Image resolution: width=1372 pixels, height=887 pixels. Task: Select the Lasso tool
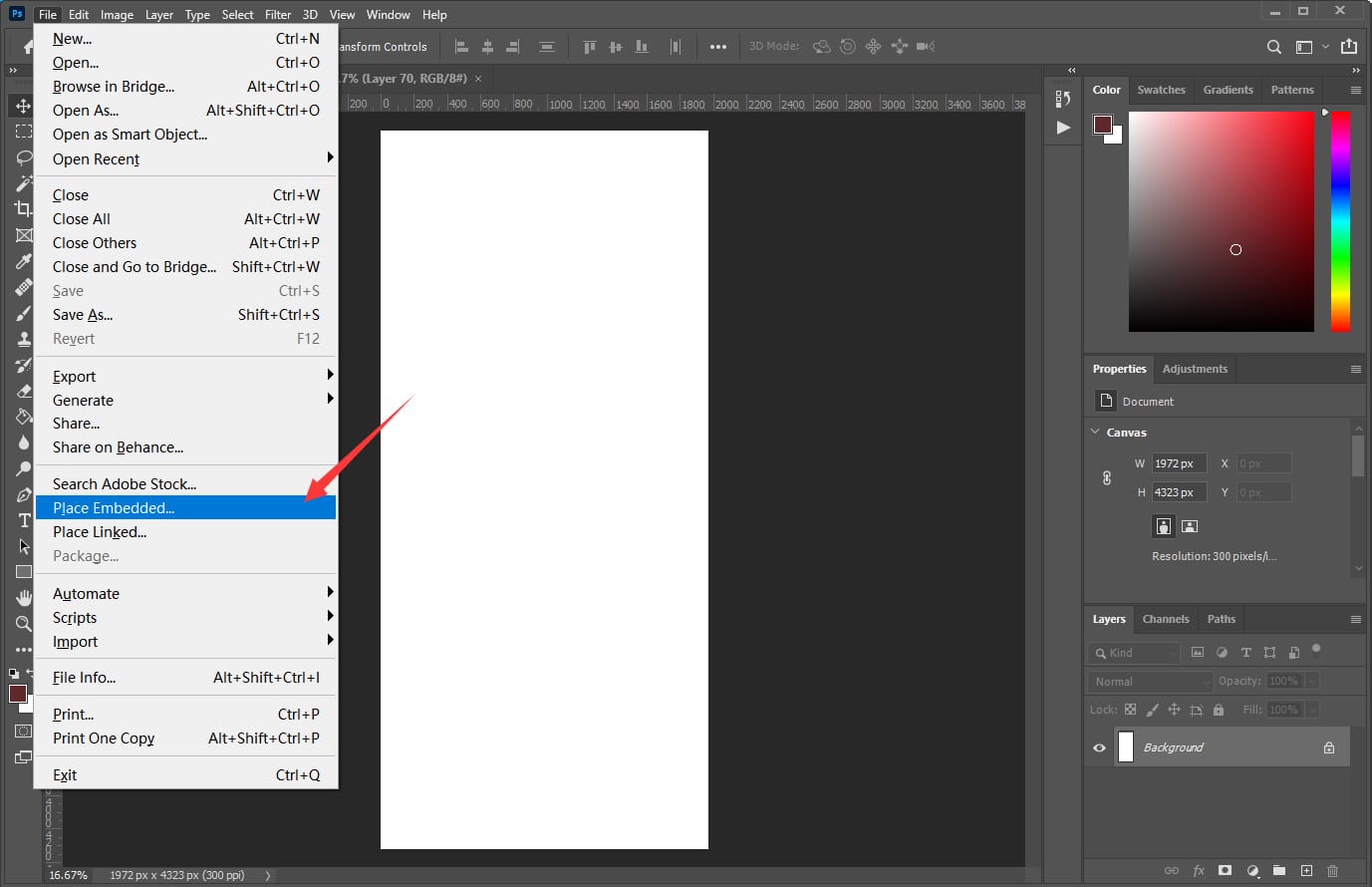pos(23,157)
